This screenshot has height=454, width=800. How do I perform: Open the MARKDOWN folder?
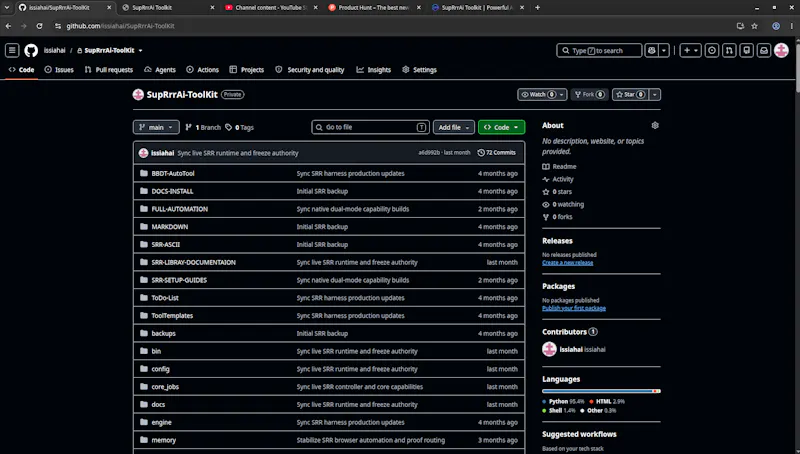coord(170,227)
